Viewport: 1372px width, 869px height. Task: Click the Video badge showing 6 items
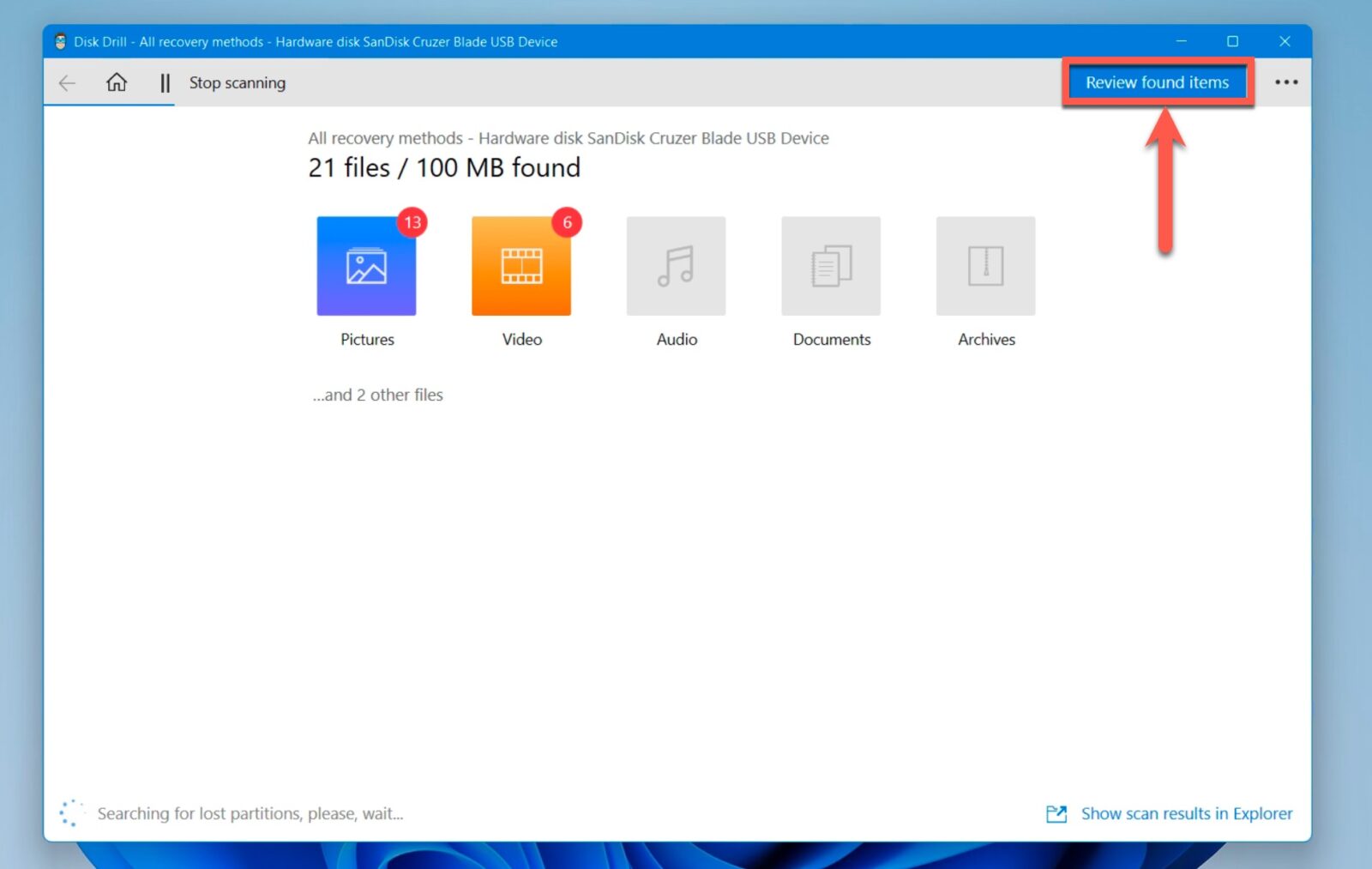click(567, 222)
